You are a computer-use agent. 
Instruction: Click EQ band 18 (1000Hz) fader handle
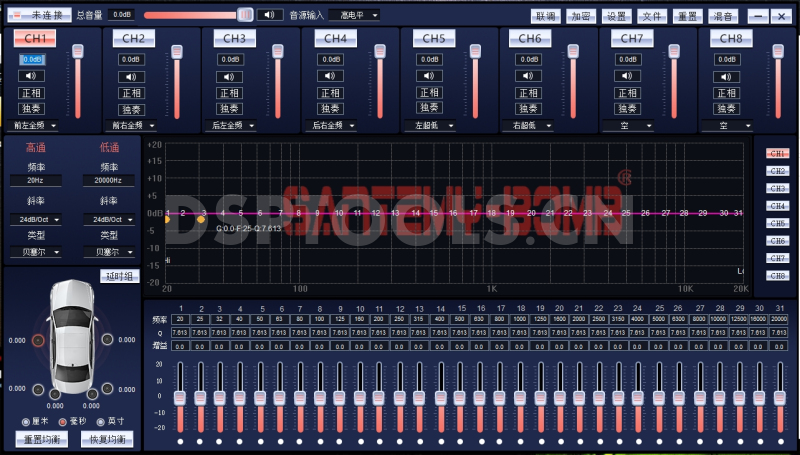[520, 398]
